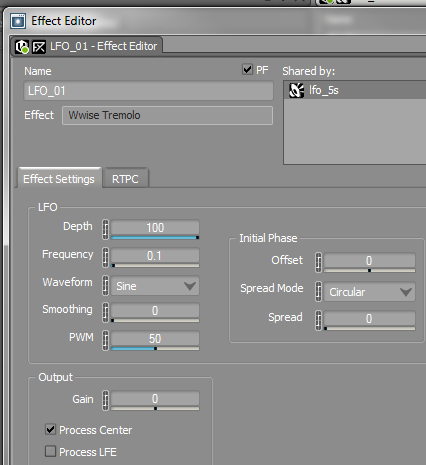Enable the Process LFE checkbox
The image size is (426, 465).
[50, 451]
